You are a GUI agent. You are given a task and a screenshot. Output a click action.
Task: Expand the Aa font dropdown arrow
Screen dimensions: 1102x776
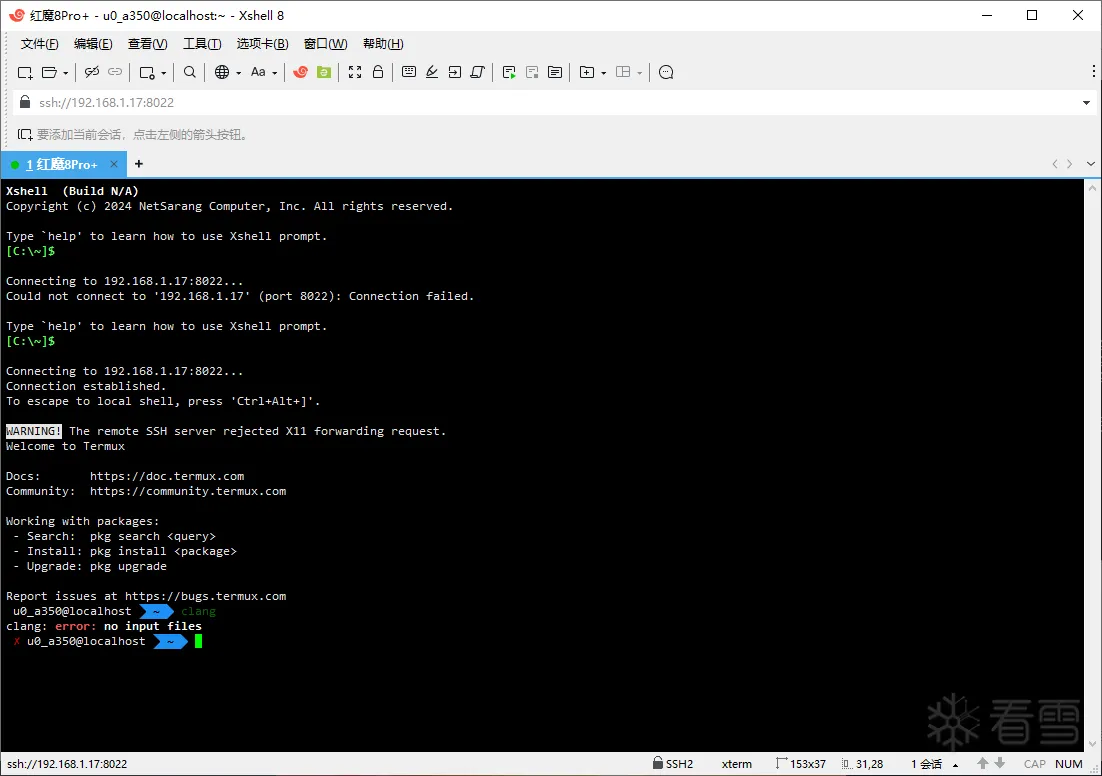275,73
